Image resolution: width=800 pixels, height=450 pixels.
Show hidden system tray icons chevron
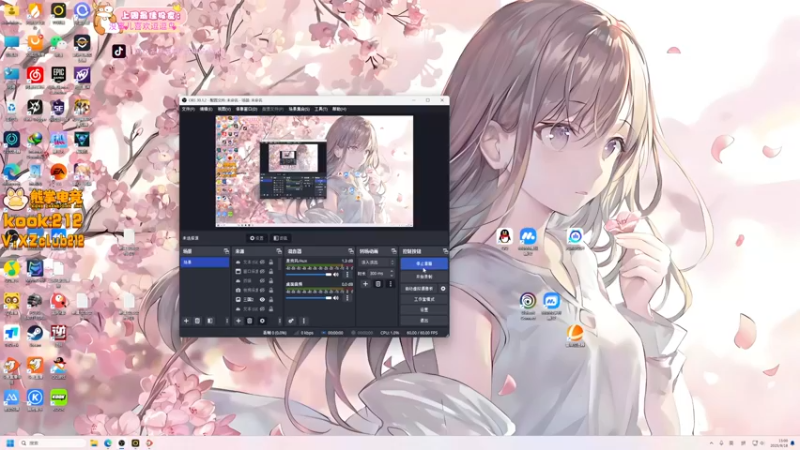tap(711, 443)
